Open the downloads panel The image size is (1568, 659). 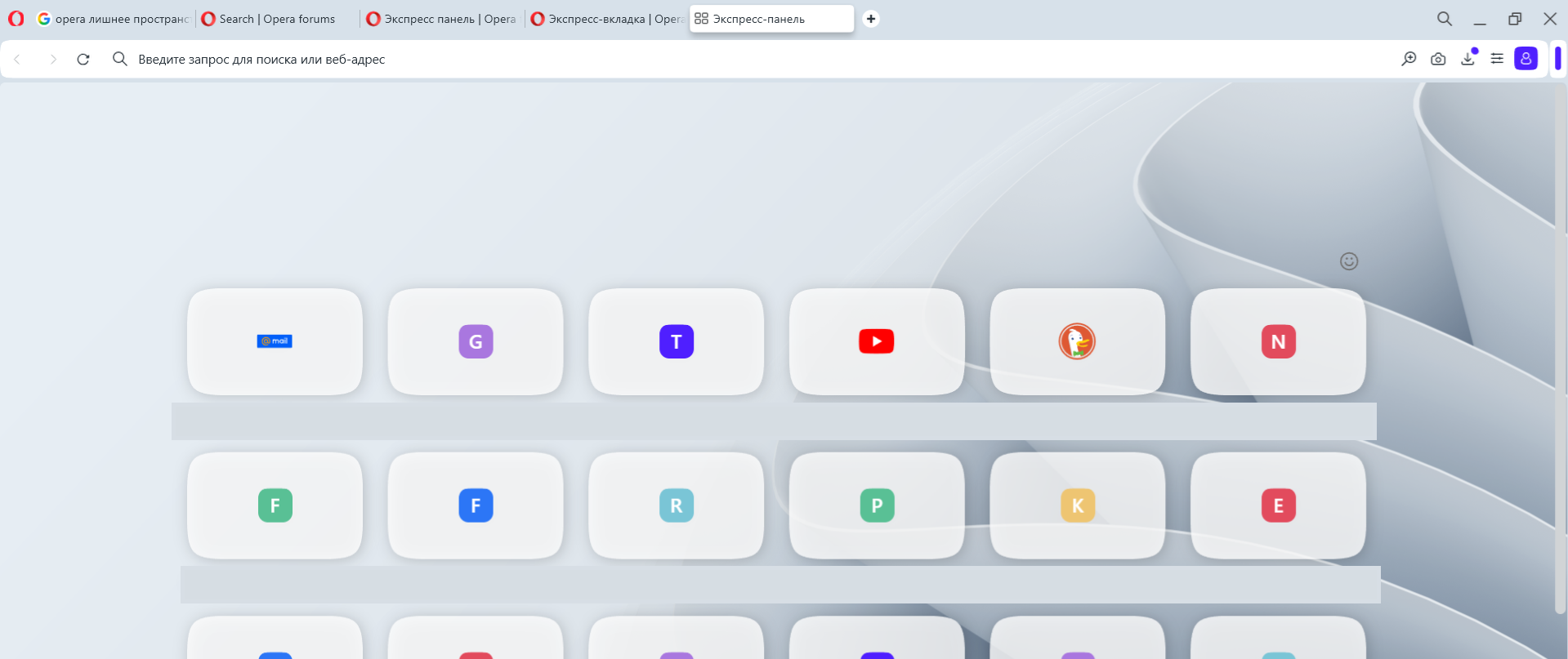click(x=1468, y=58)
